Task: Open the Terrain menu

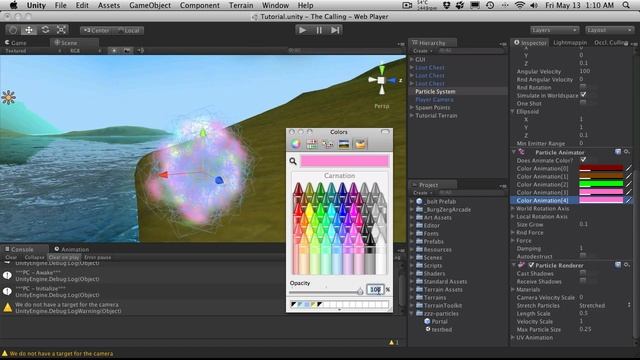Action: (241, 5)
